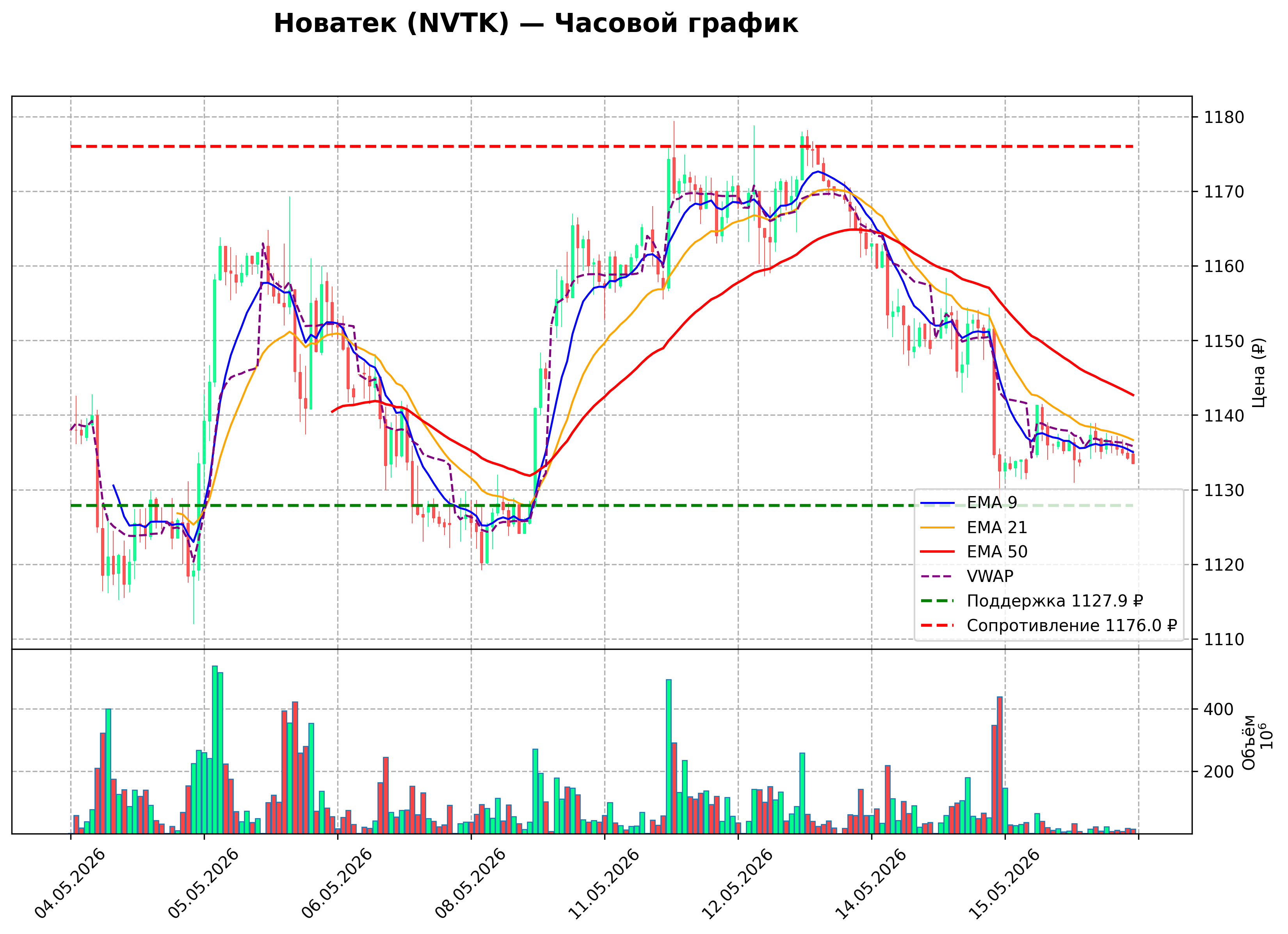
Task: Click the blue EMA 9 legend line sample
Action: coord(937,503)
